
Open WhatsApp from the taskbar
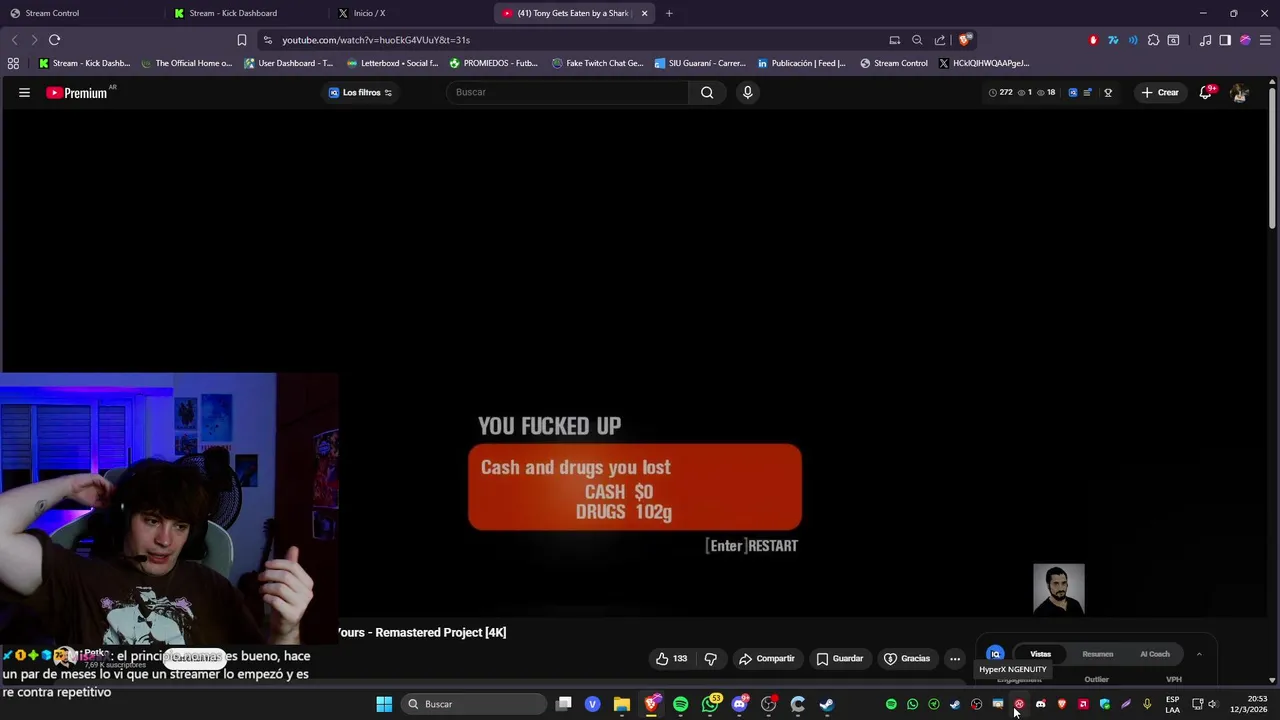(x=711, y=704)
